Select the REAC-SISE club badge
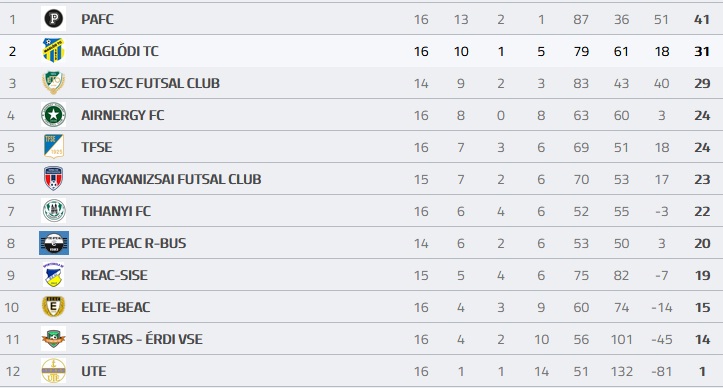This screenshot has height=388, width=723. coord(53,275)
